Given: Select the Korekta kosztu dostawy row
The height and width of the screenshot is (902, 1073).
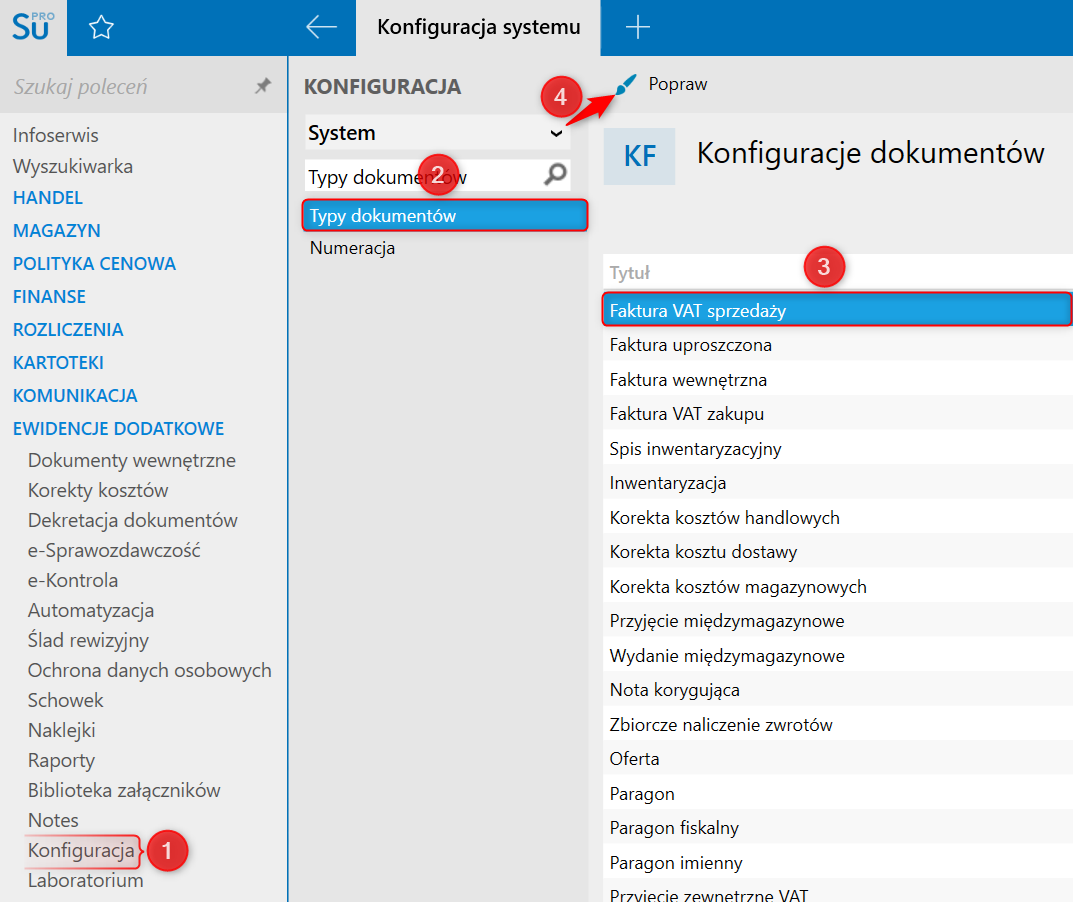Looking at the screenshot, I should [838, 552].
